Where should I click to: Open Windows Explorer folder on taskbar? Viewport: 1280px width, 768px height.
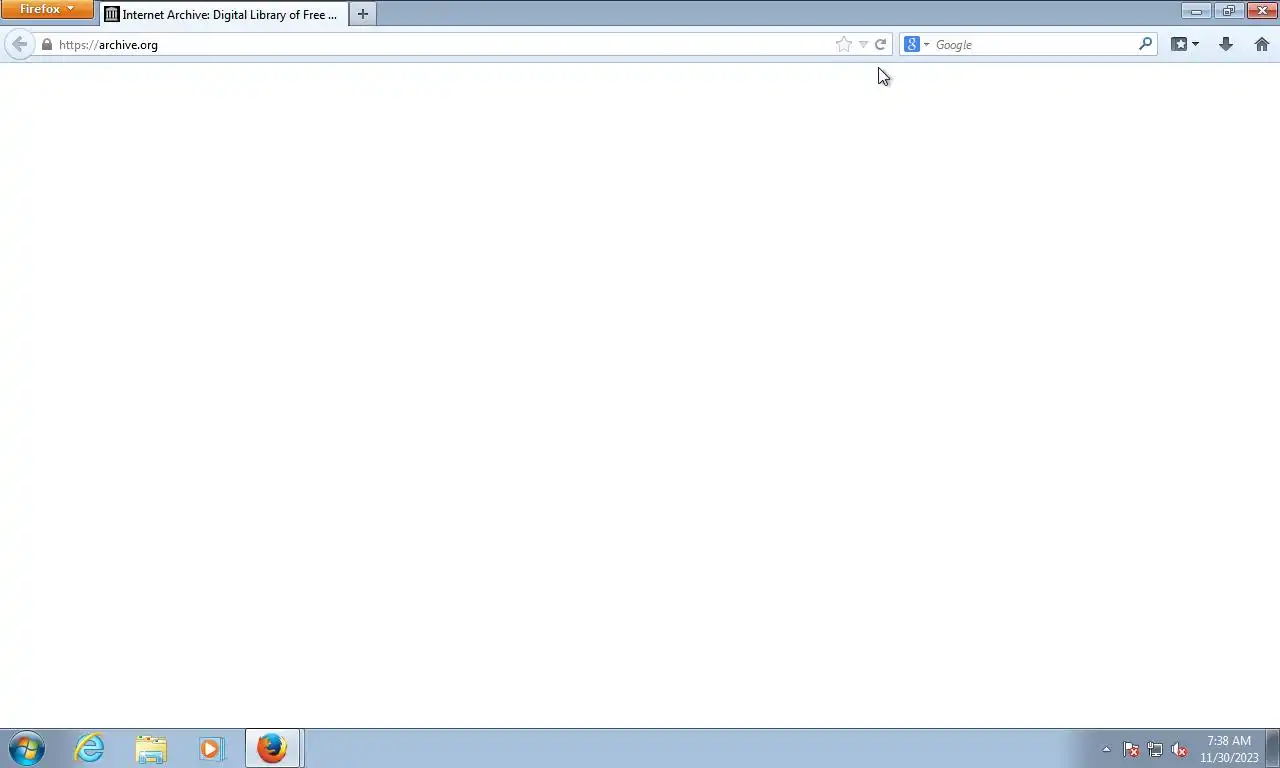151,748
